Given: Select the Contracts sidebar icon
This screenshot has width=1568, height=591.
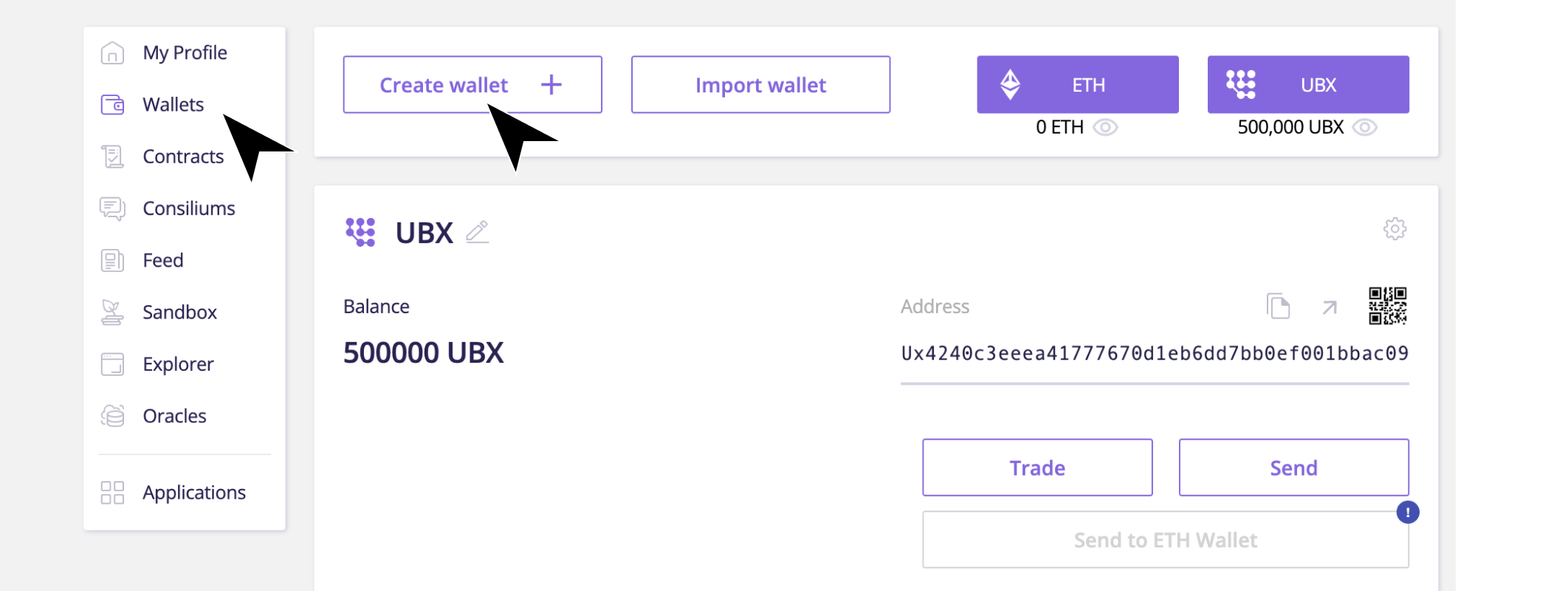Looking at the screenshot, I should 111,156.
